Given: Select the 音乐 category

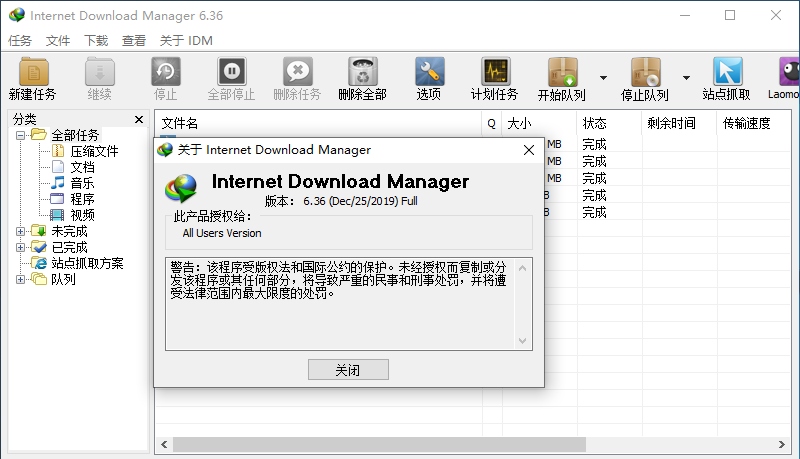Looking at the screenshot, I should [x=82, y=184].
